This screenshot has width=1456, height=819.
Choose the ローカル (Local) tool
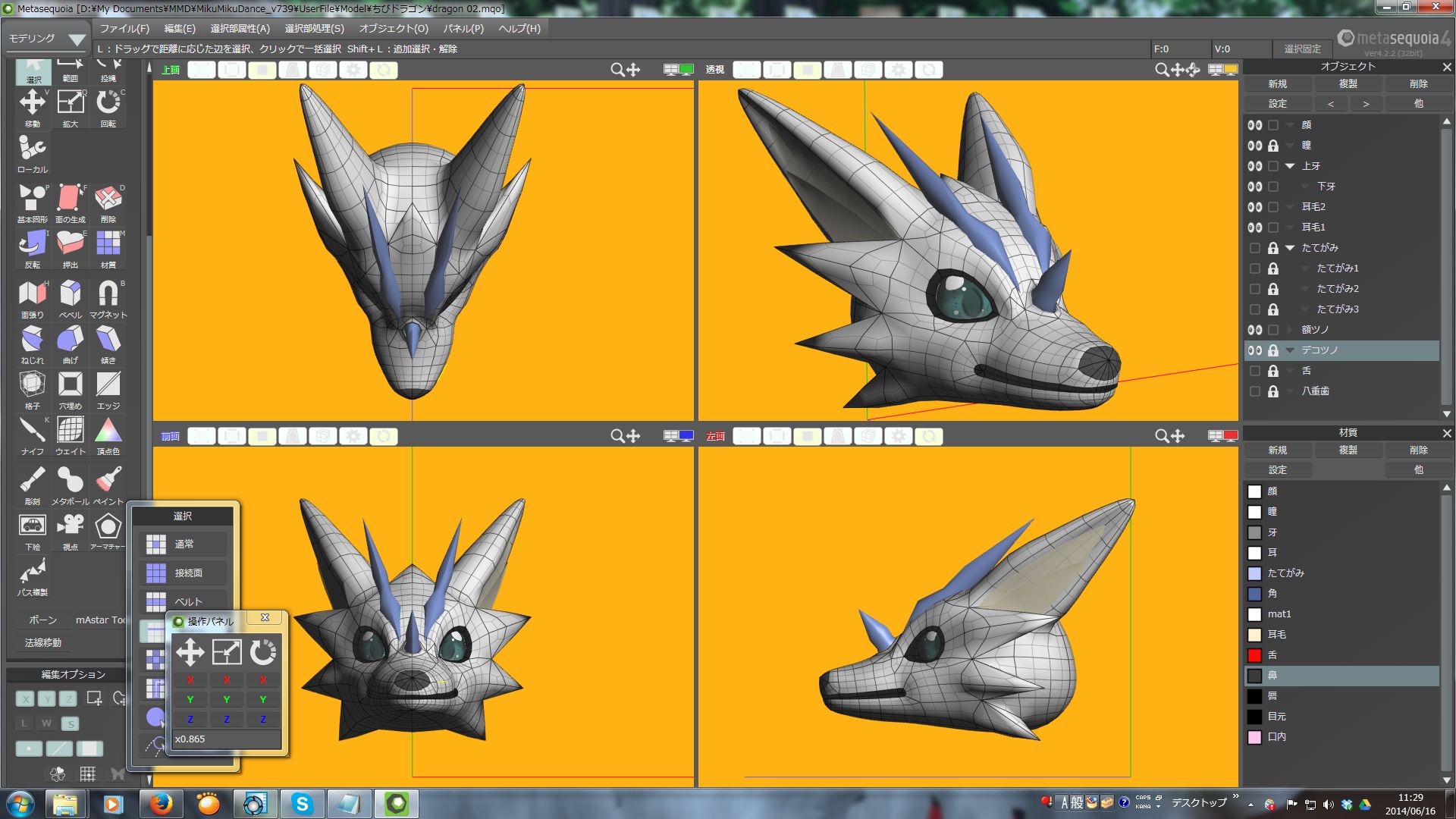(x=33, y=153)
